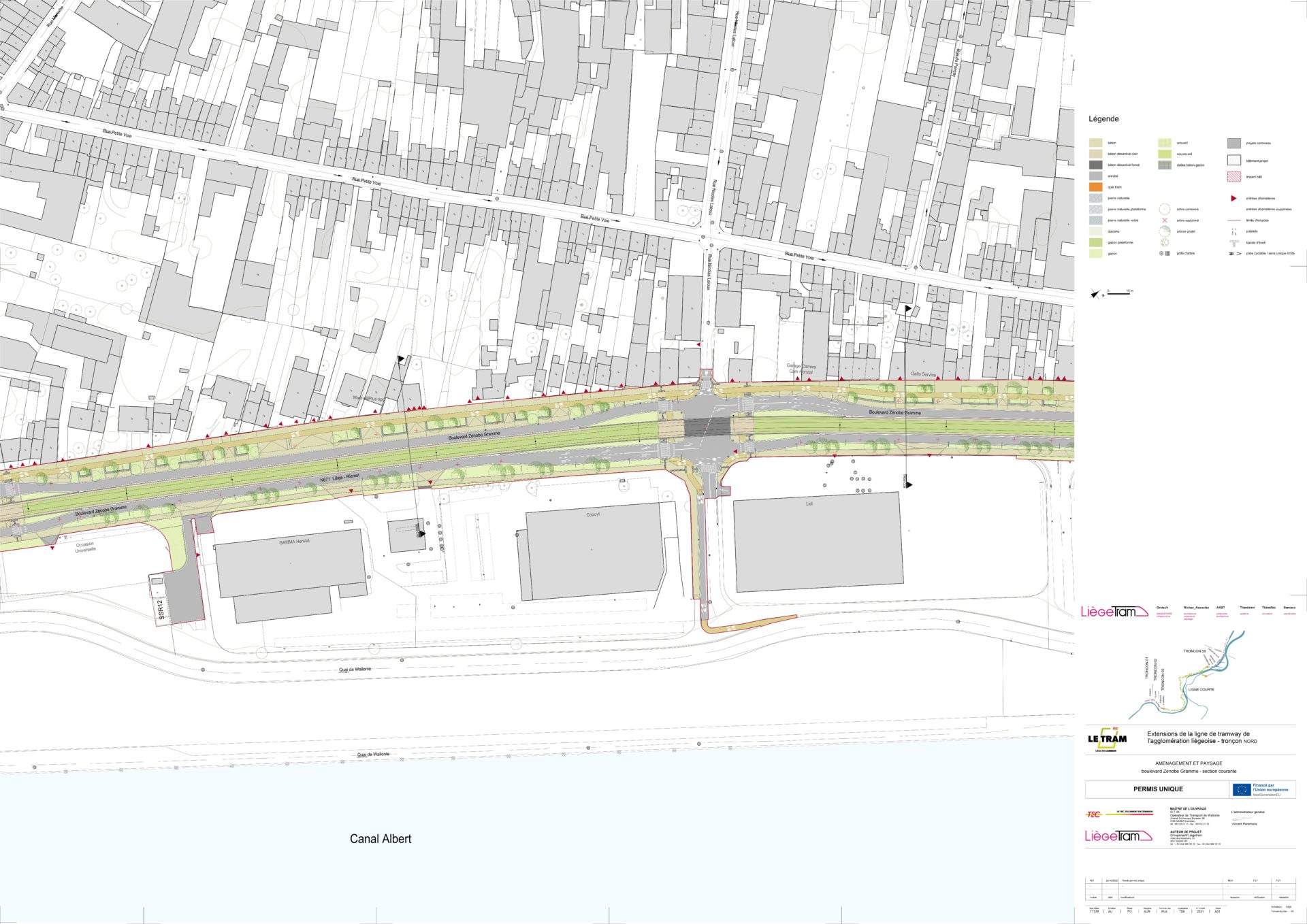Image resolution: width=1307 pixels, height=924 pixels.
Task: Select the 'couvre-sol' swatch
Action: pos(1165,154)
